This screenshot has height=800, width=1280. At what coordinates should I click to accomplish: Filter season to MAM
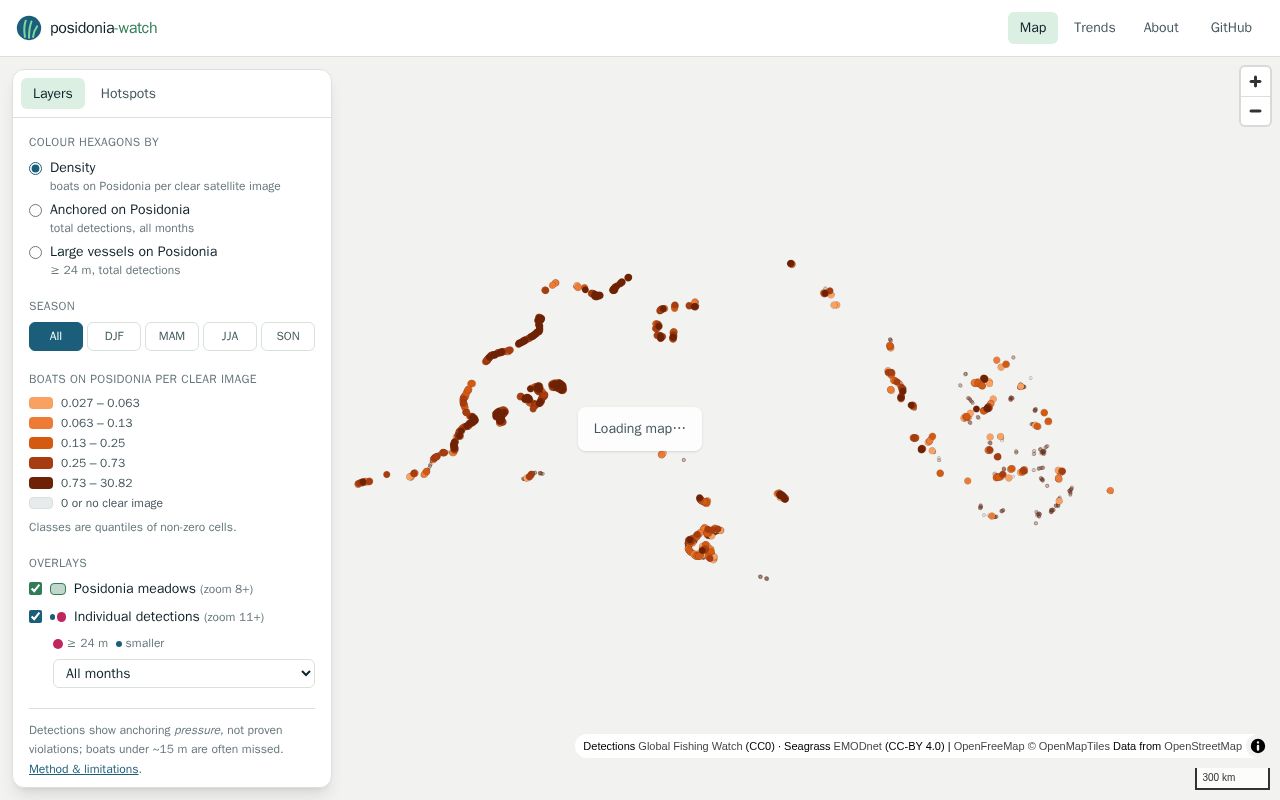point(172,337)
